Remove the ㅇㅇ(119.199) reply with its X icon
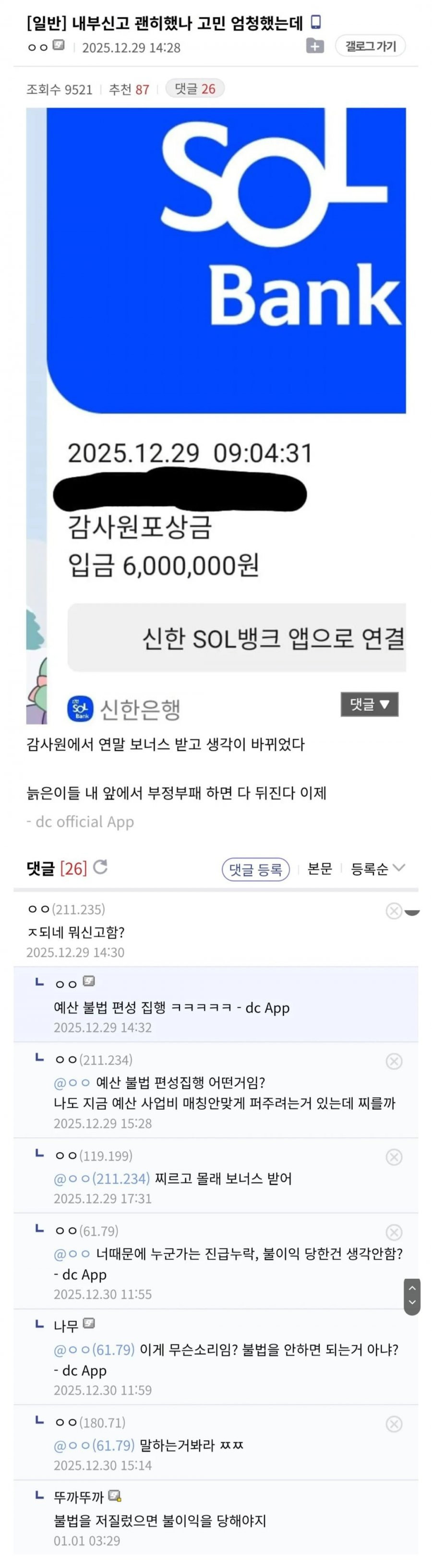The width and height of the screenshot is (432, 1568). point(394,1156)
